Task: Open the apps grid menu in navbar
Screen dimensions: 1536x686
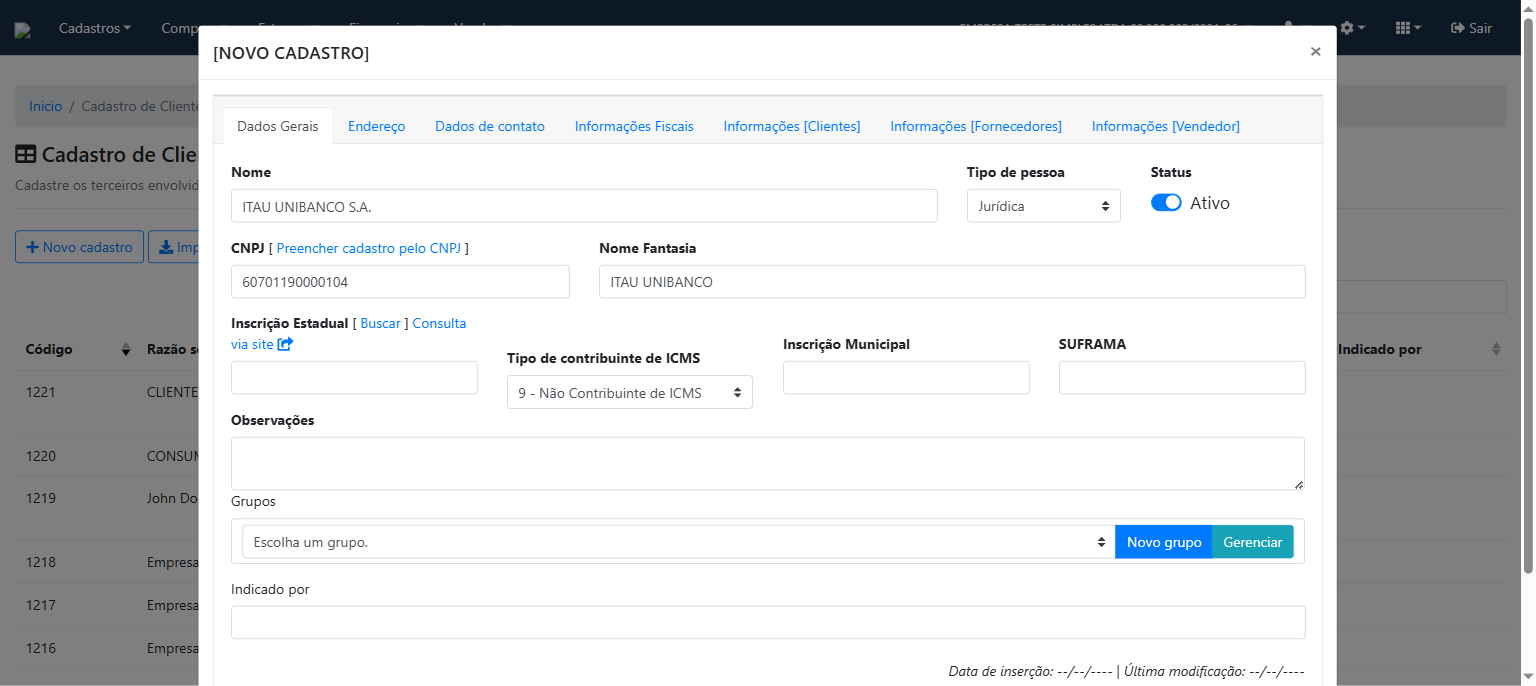Action: [1408, 28]
